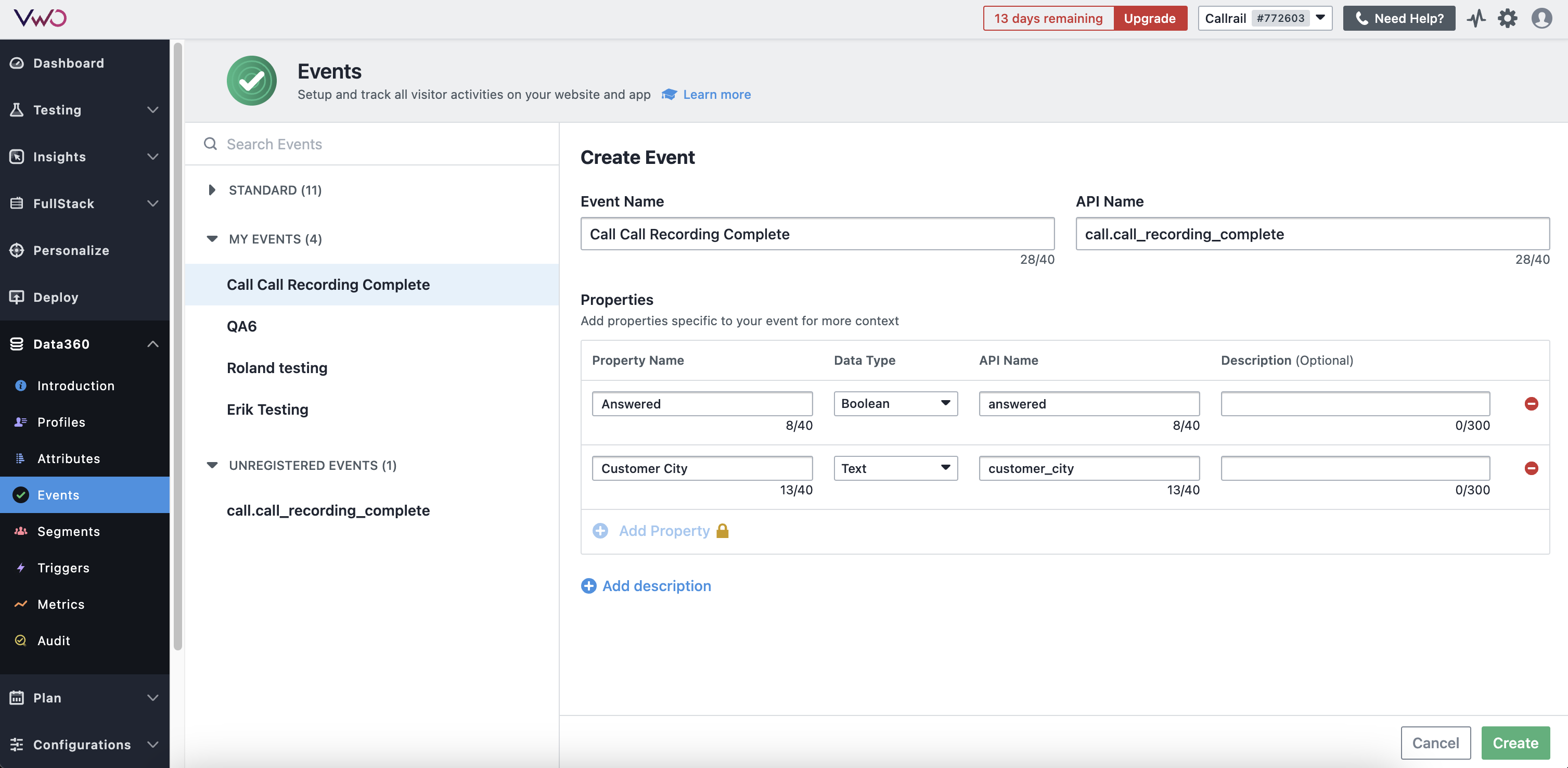Image resolution: width=1568 pixels, height=768 pixels.
Task: Open Triggers in Data360 sidebar
Action: tap(63, 567)
